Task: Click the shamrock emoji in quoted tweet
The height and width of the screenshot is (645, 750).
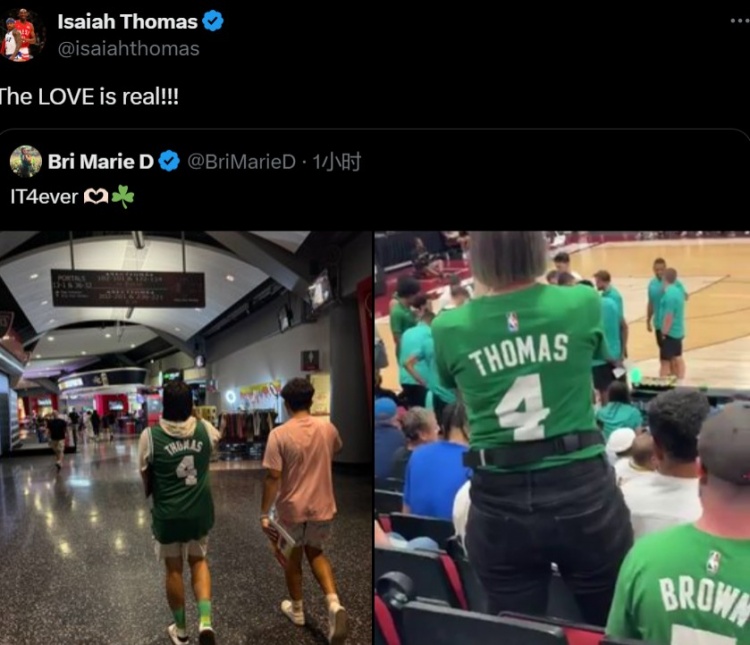Action: click(x=123, y=196)
